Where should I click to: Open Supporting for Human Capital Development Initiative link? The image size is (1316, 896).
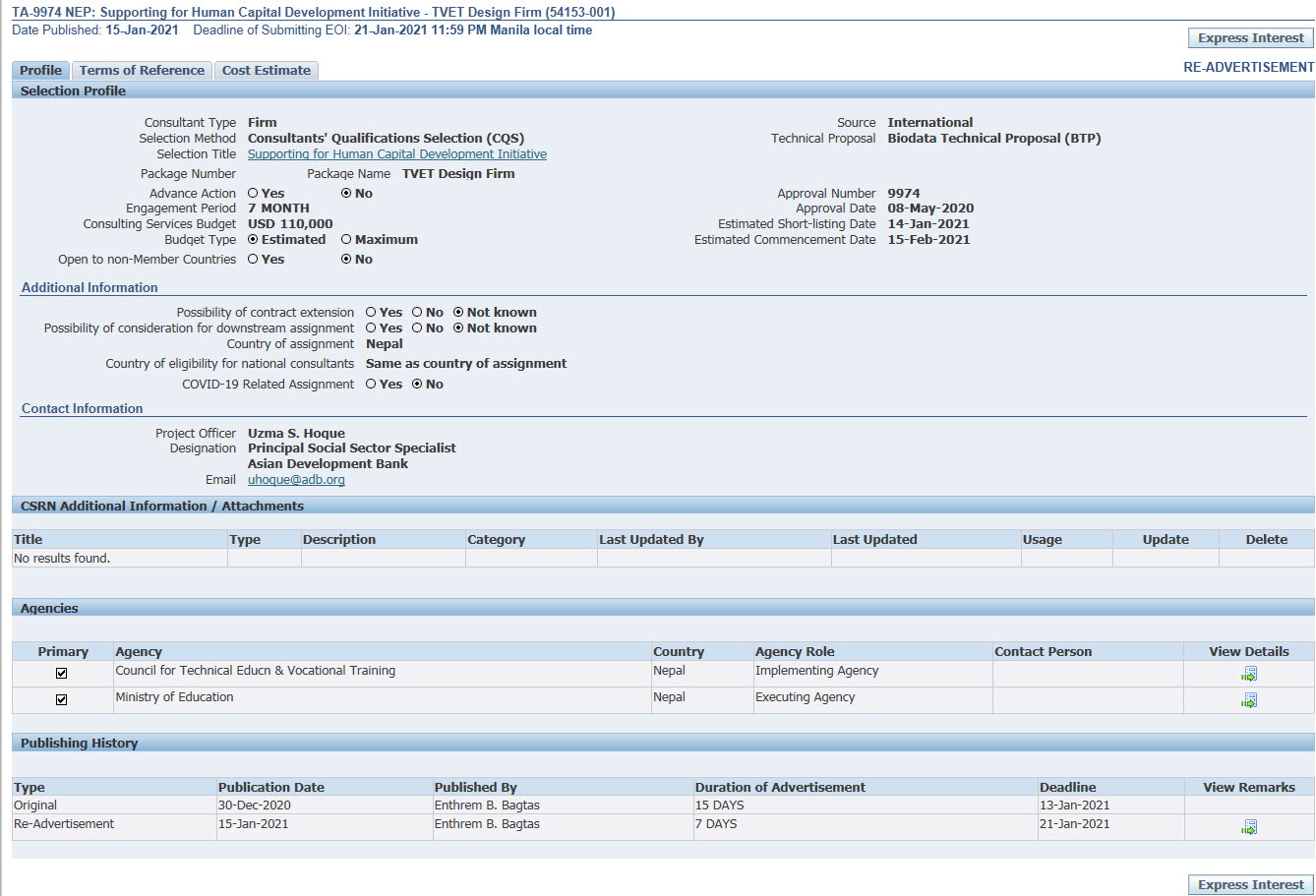(396, 154)
